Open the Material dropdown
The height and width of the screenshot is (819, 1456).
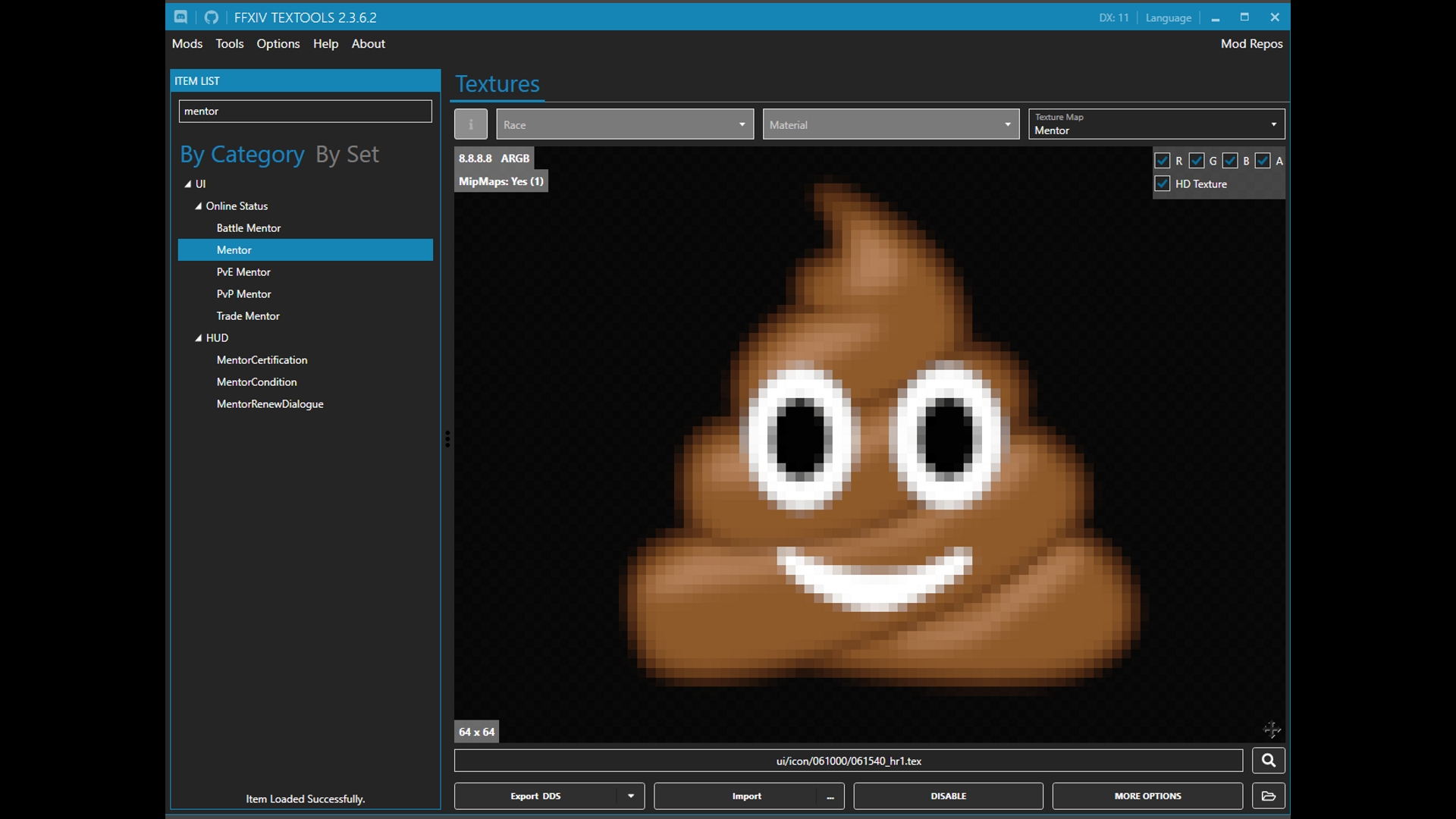pyautogui.click(x=891, y=124)
